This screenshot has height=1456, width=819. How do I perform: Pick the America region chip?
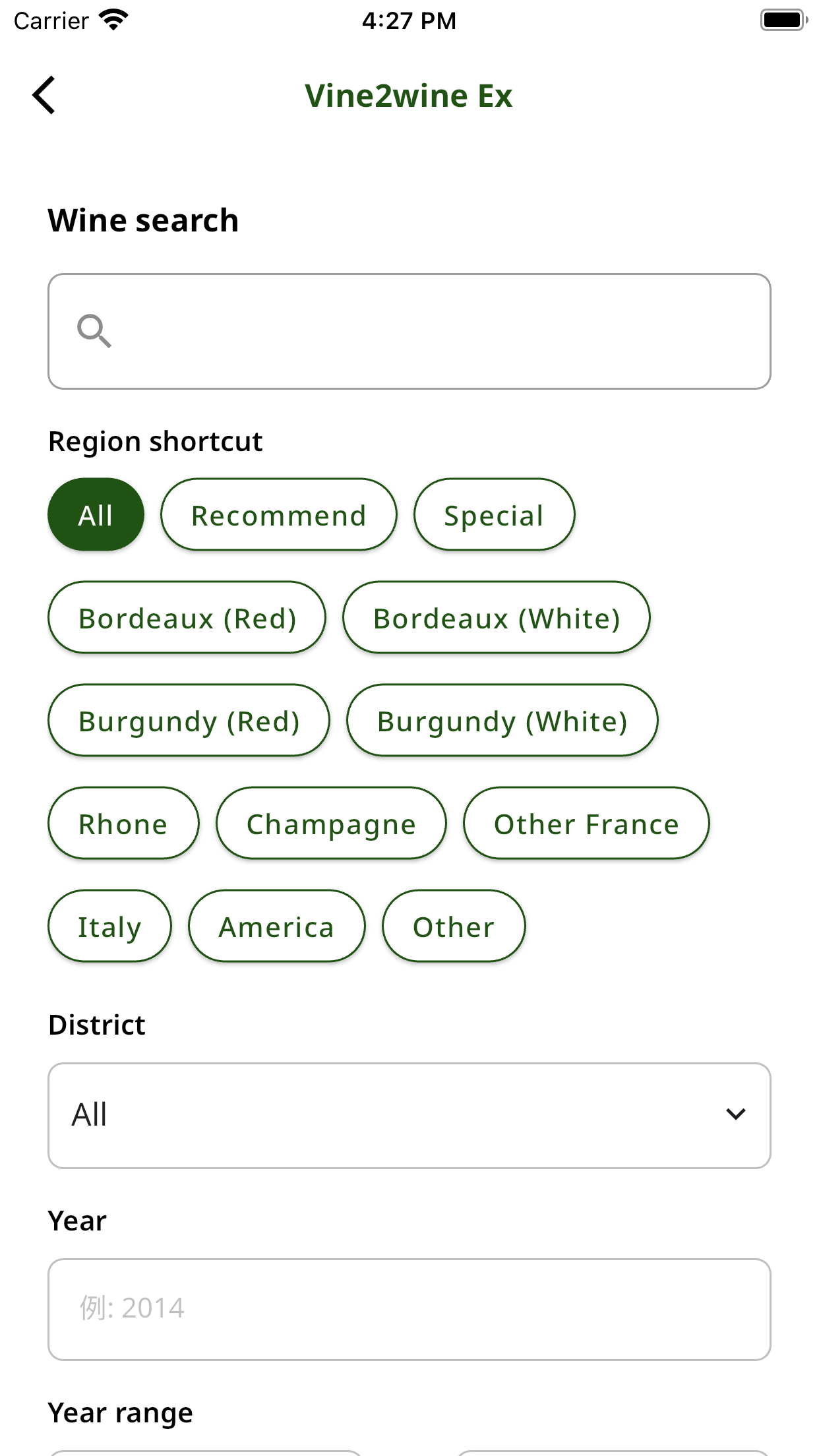coord(277,926)
